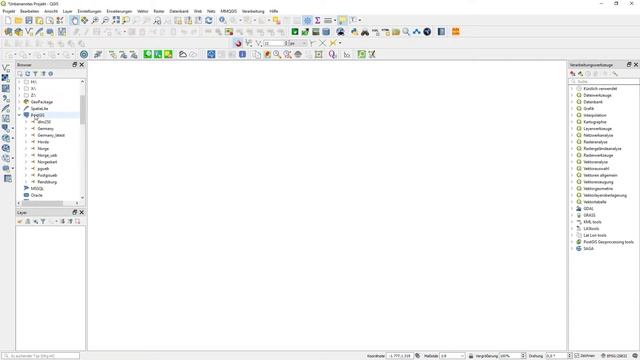Refresh the Browser panel
Viewport: 640px width, 360px height.
tap(27, 74)
